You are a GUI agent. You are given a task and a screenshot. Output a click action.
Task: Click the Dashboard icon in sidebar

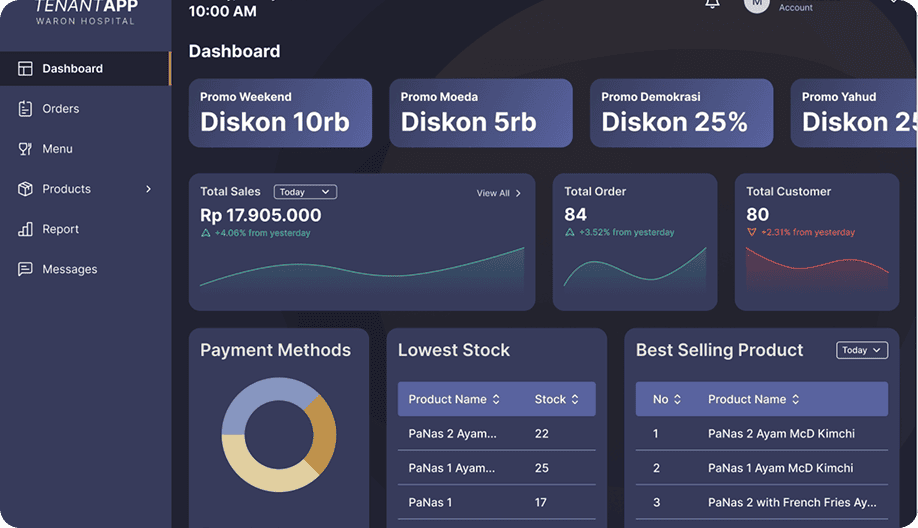(x=26, y=68)
